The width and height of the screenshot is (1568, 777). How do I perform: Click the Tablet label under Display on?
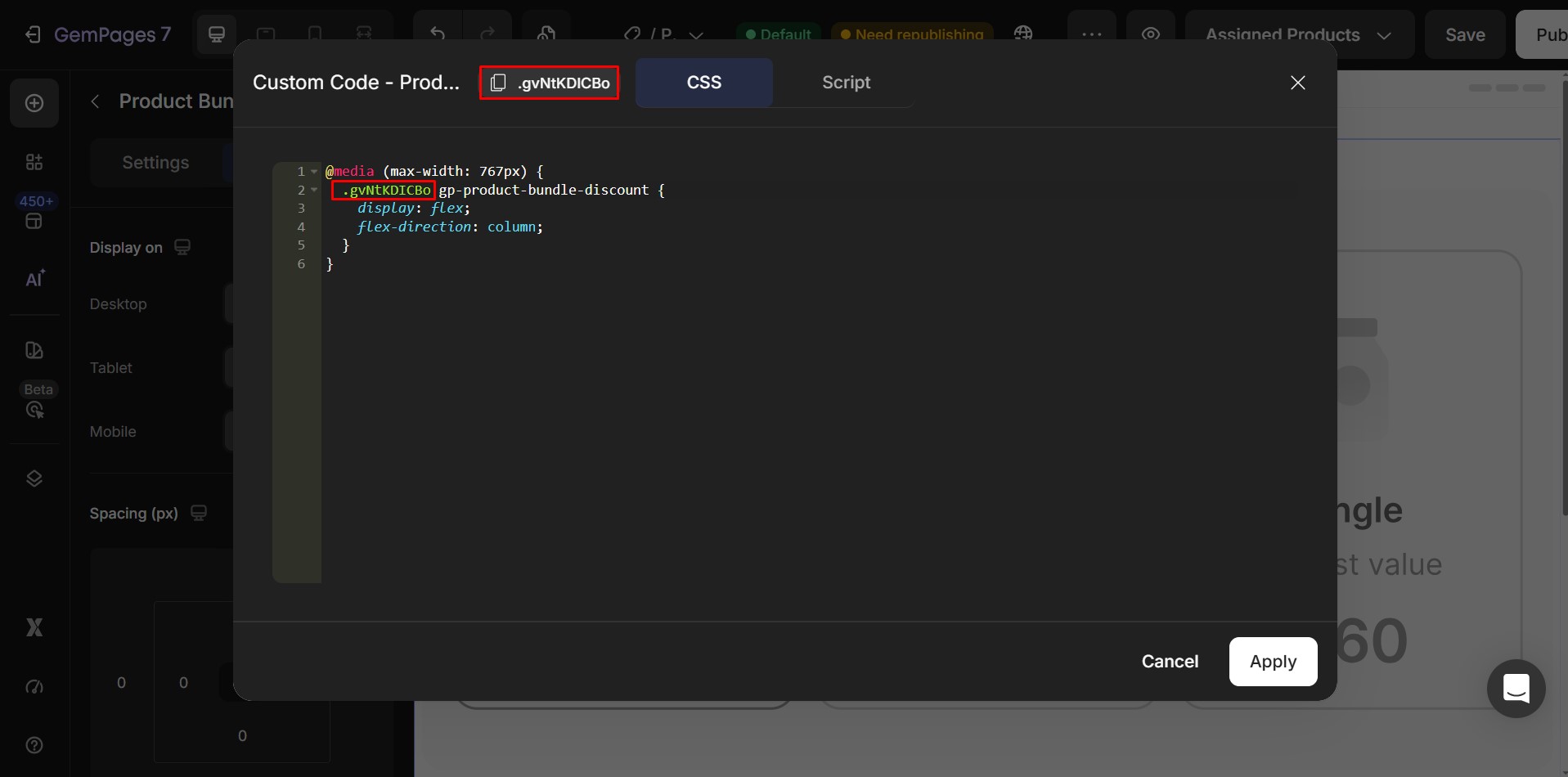point(111,368)
